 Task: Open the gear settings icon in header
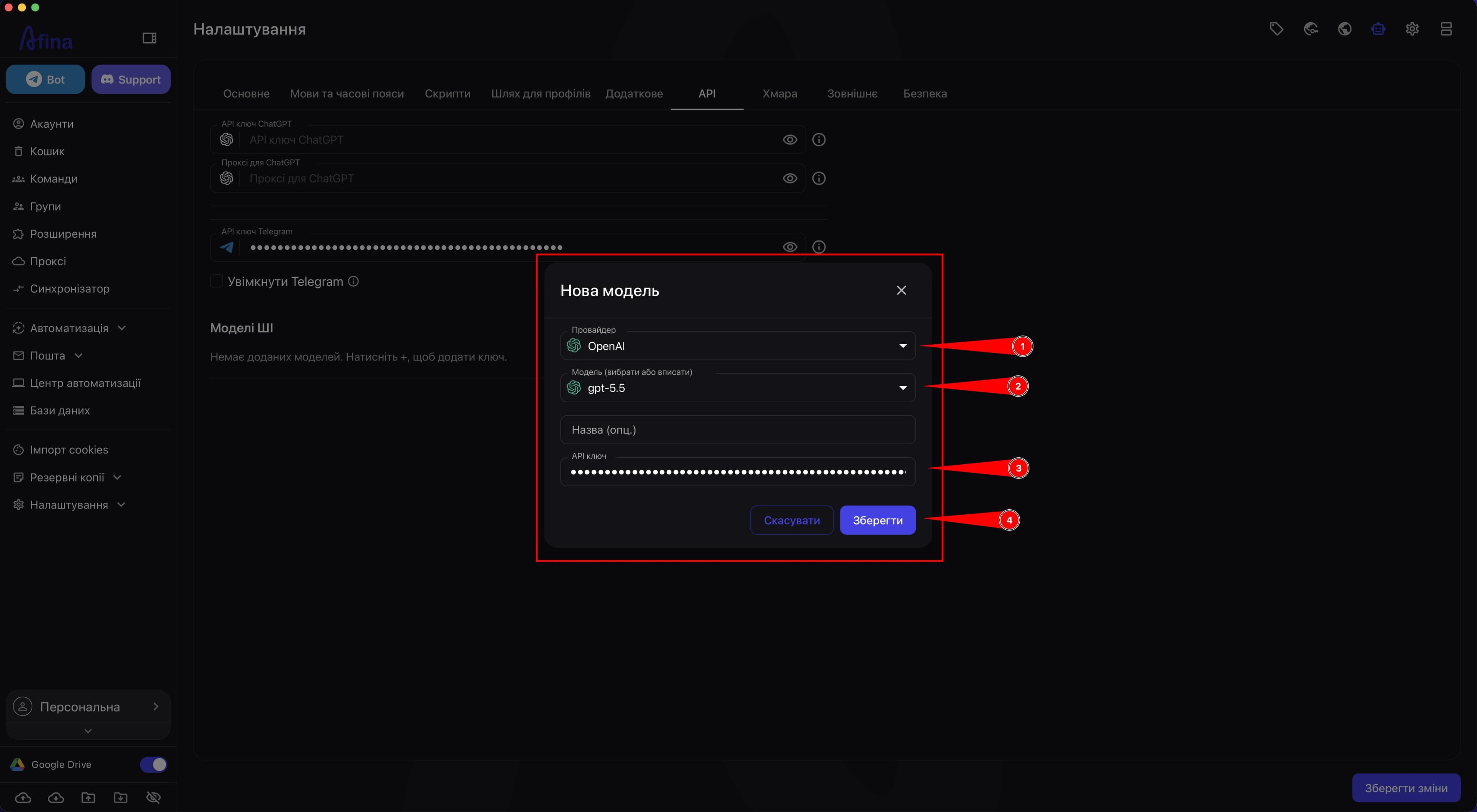1412,29
